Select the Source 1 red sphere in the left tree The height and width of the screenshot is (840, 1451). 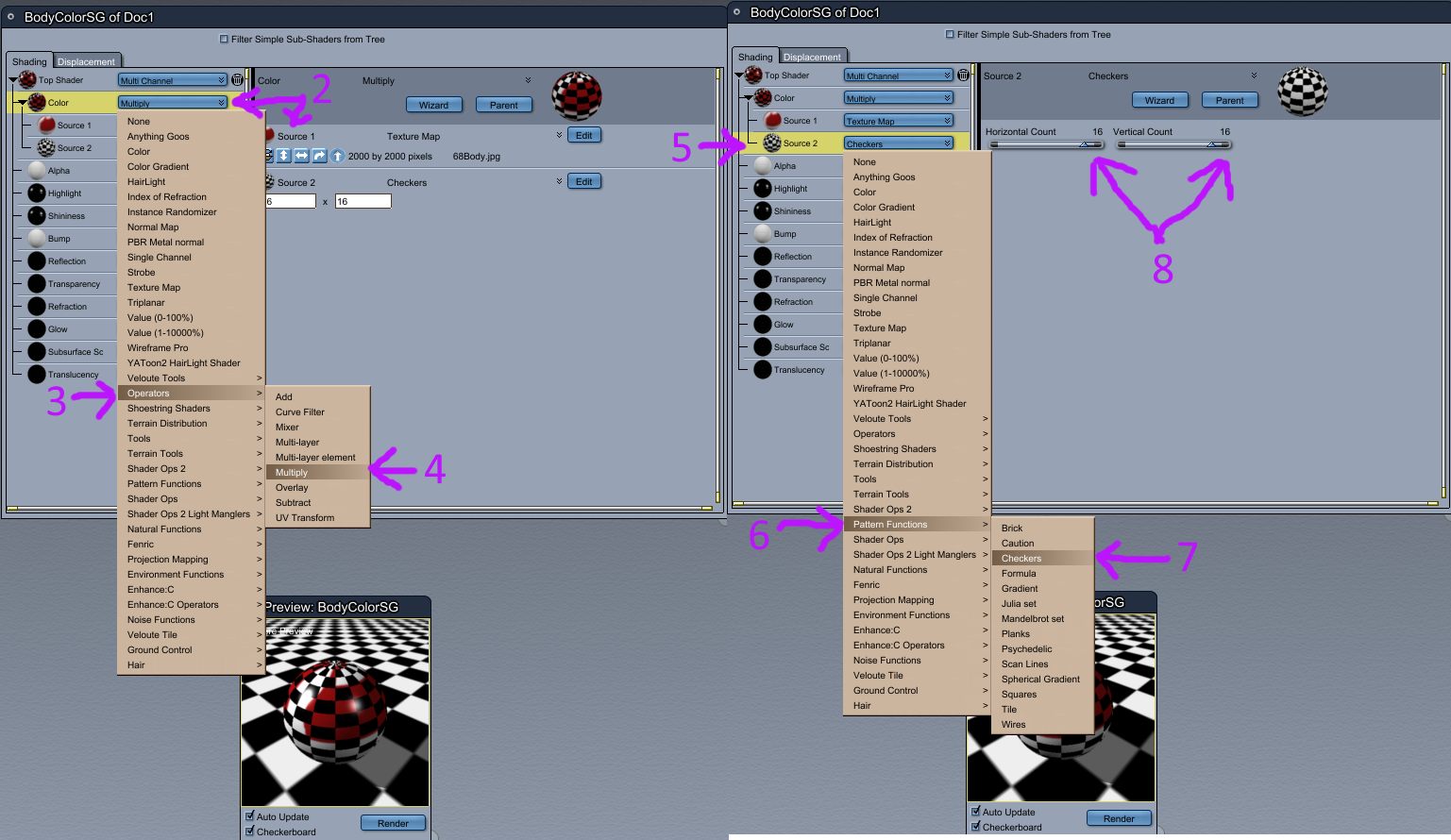click(46, 125)
